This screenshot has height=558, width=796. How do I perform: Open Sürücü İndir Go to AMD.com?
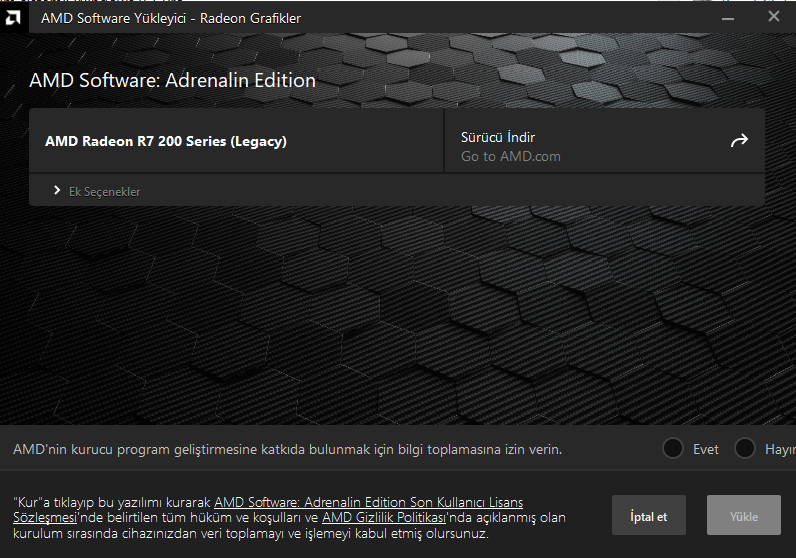click(604, 141)
